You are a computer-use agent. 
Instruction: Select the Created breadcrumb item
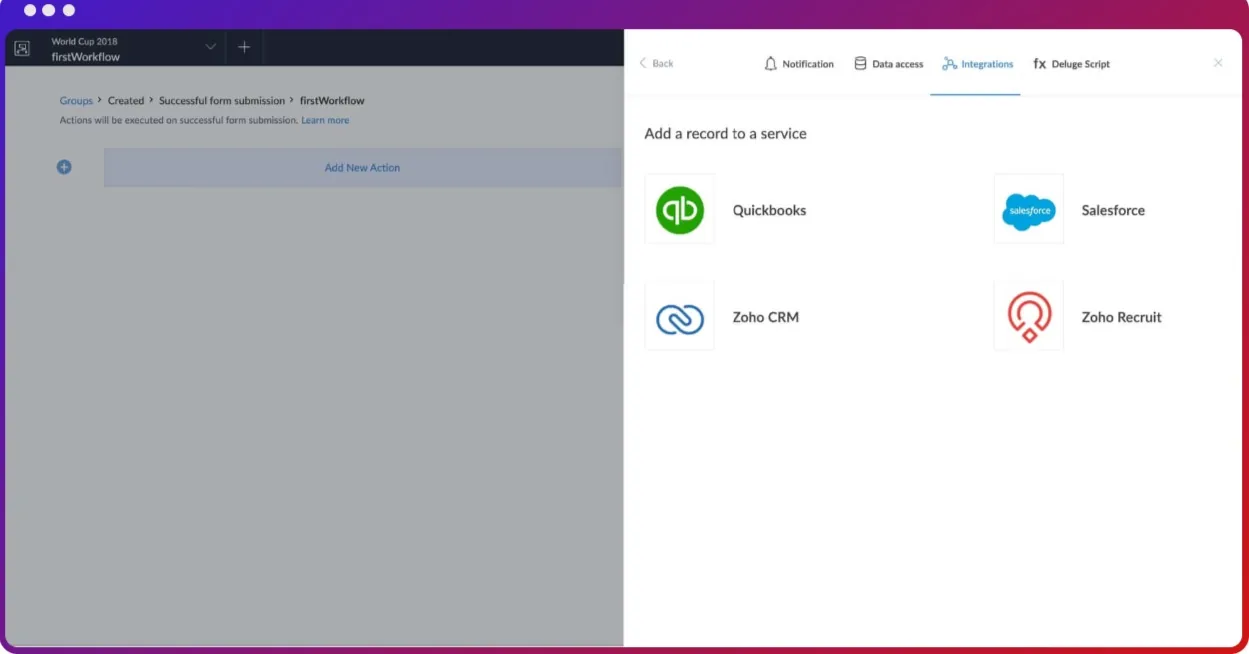tap(126, 101)
